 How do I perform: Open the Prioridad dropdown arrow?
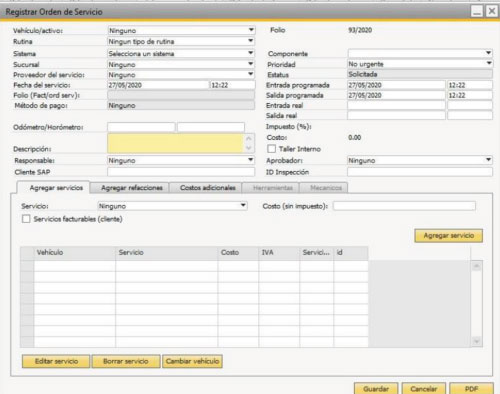488,63
